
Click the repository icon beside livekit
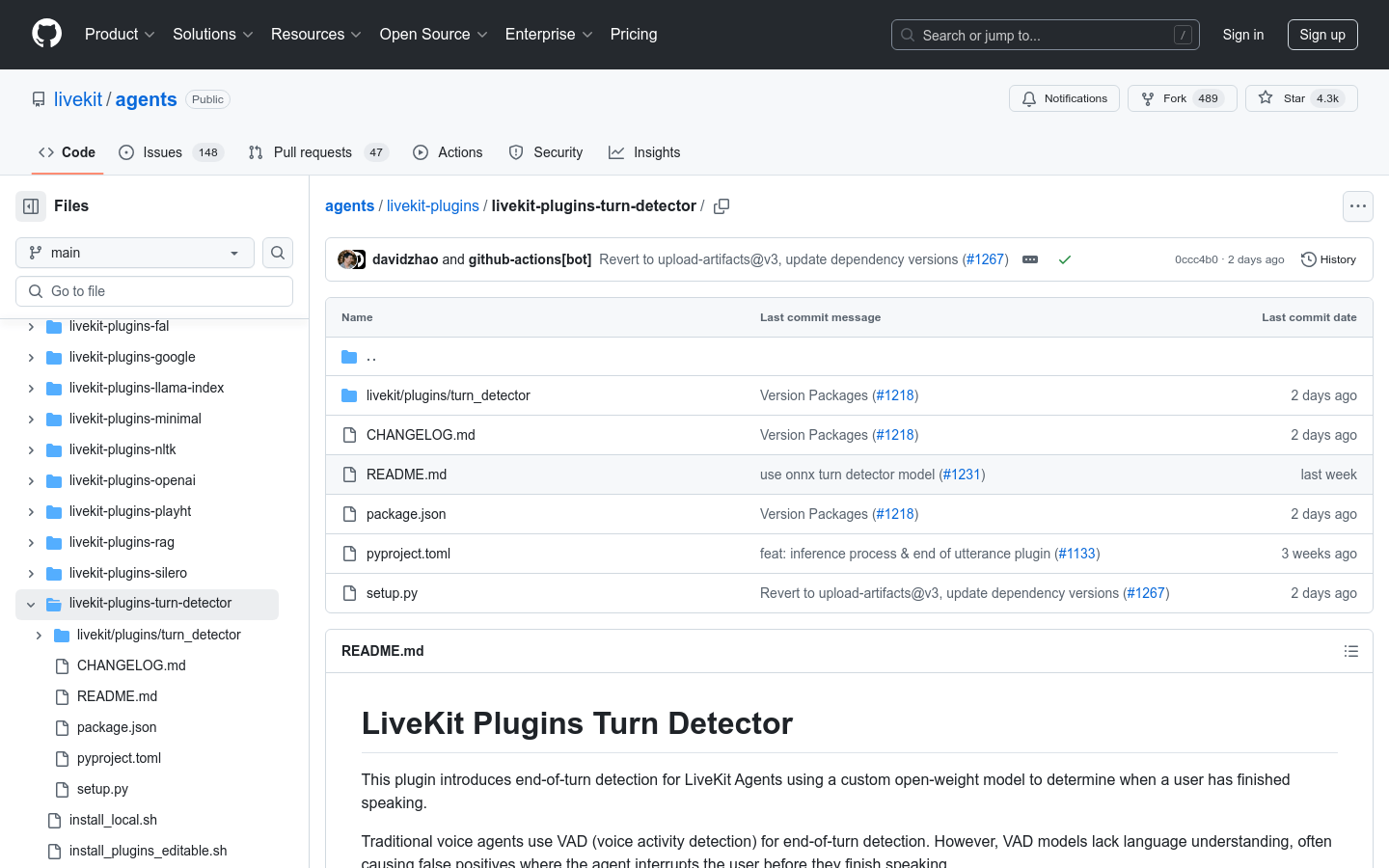pyautogui.click(x=39, y=99)
